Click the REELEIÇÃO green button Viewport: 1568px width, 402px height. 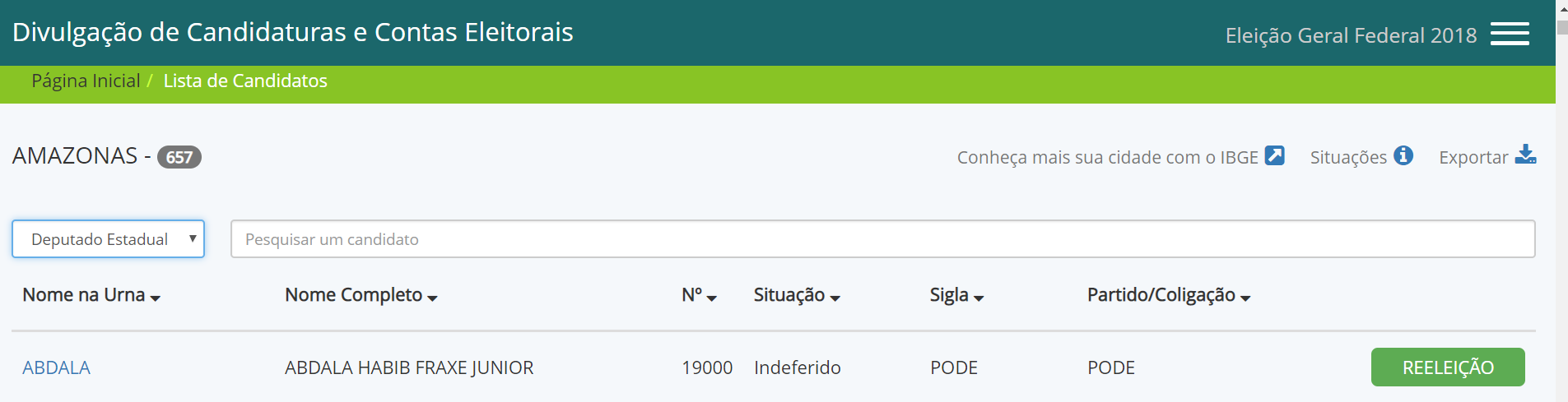(x=1448, y=367)
